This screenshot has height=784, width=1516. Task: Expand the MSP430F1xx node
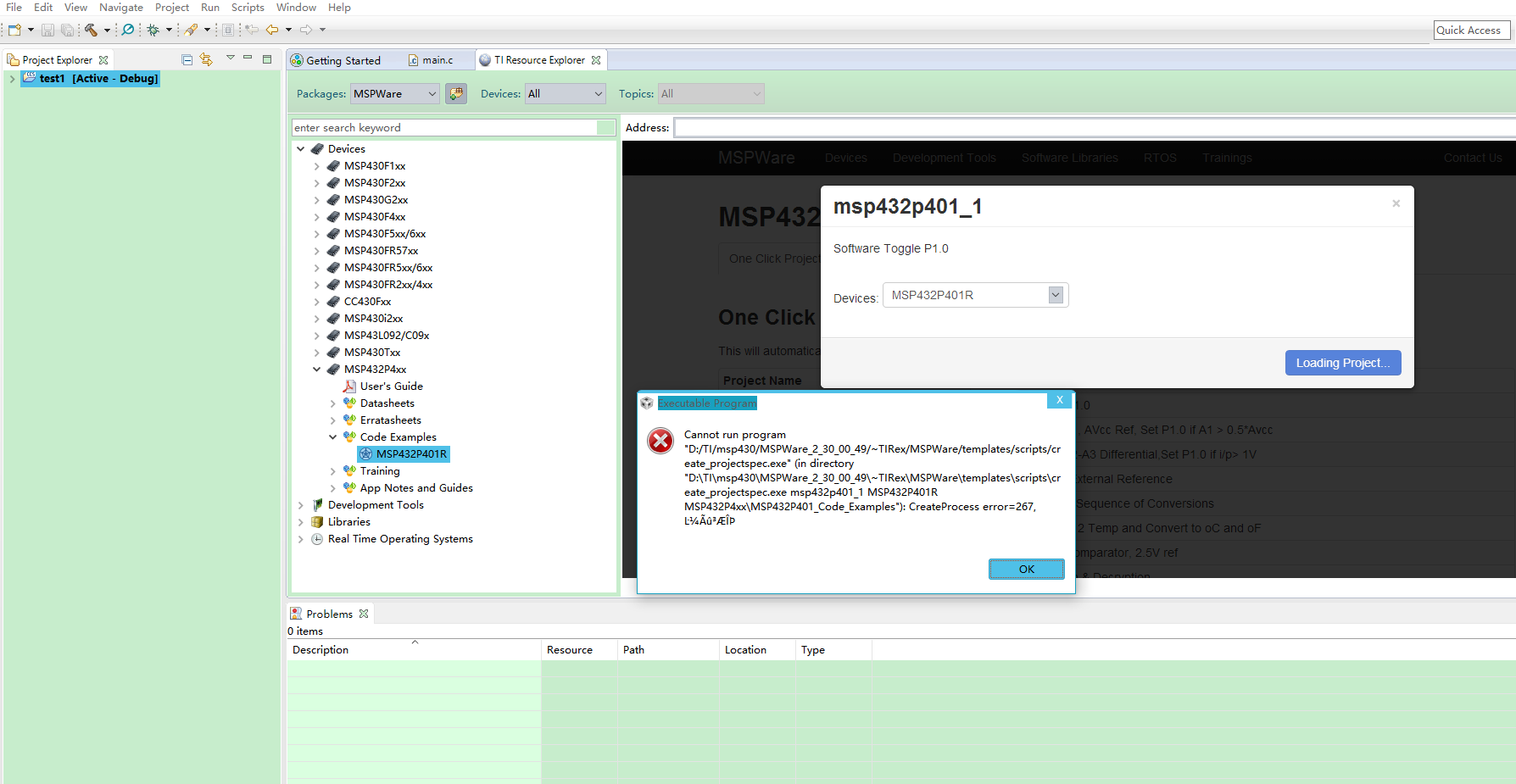(317, 166)
